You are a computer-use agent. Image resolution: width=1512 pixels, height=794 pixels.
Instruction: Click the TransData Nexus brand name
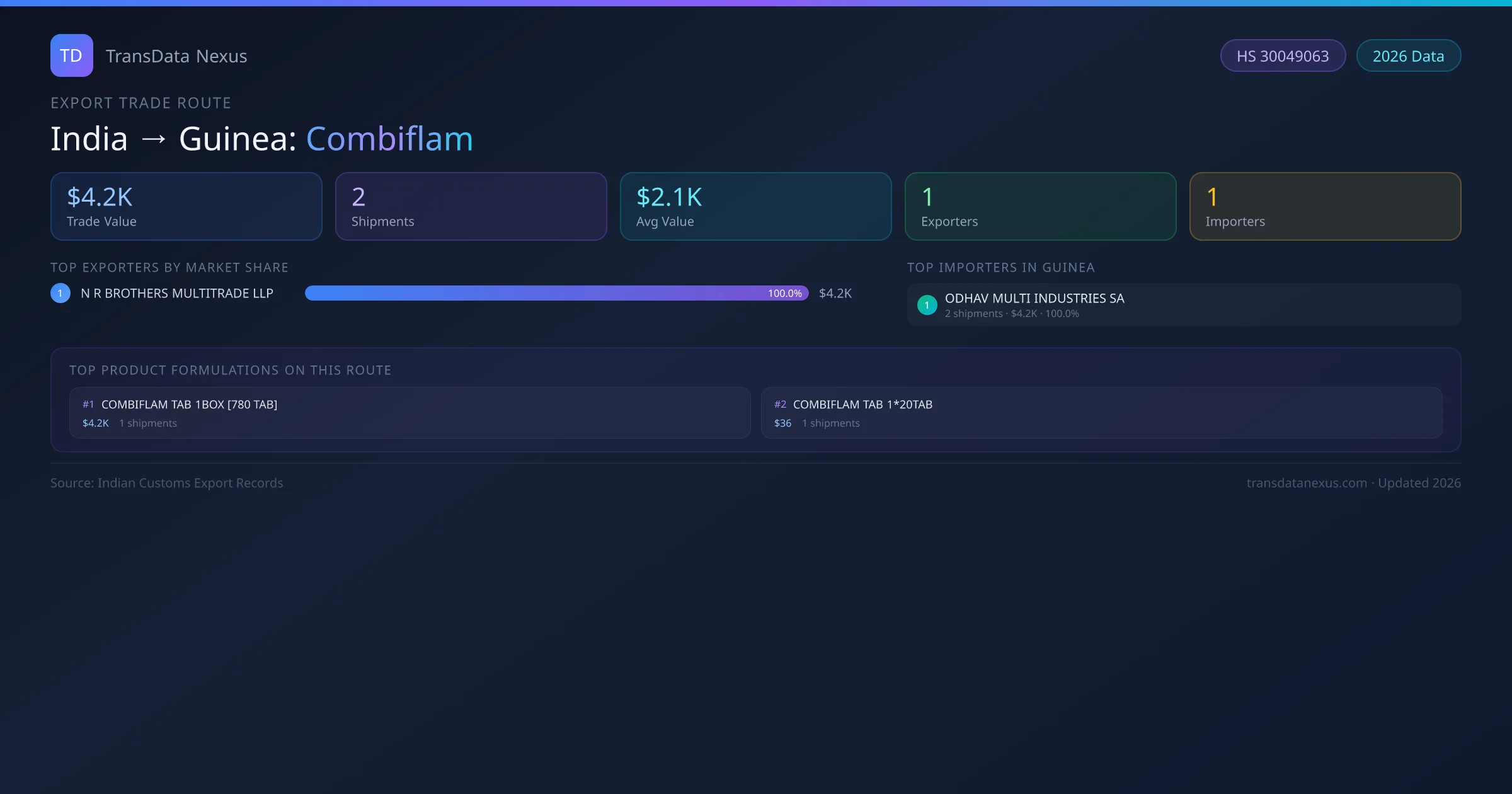(x=176, y=56)
